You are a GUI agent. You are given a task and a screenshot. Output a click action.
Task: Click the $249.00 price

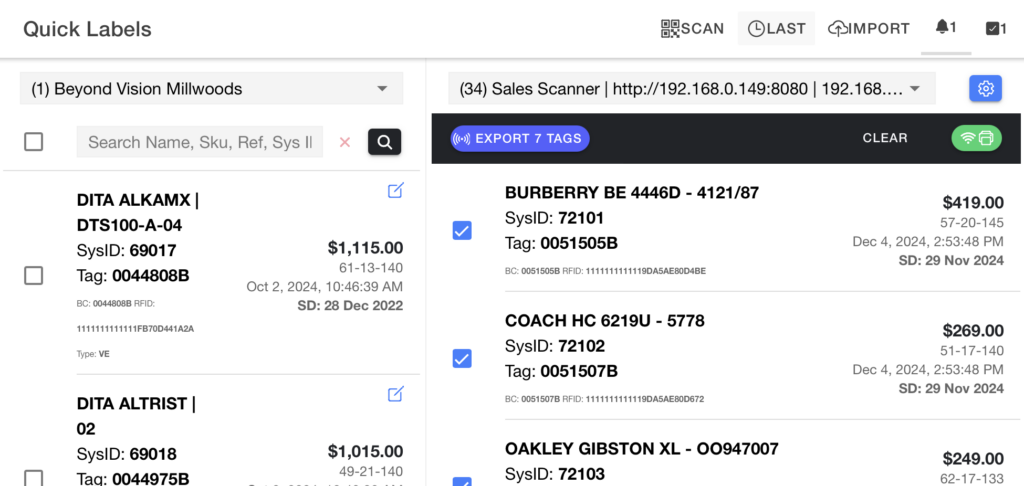point(973,459)
